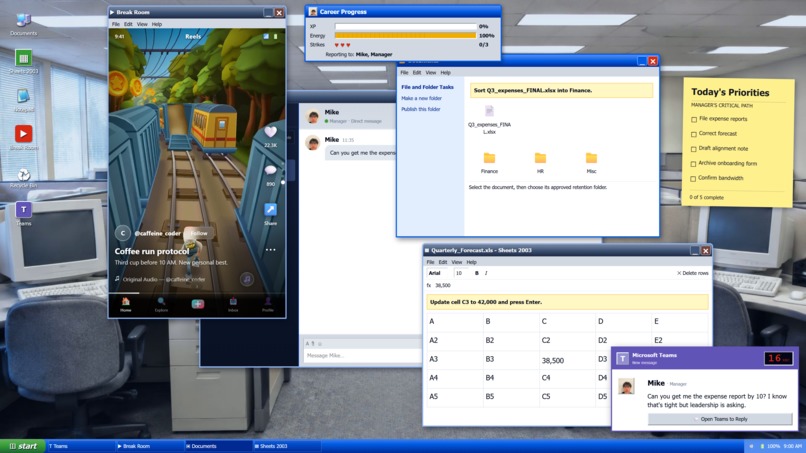Click Publish this folder link
The image size is (806, 453).
tap(420, 109)
